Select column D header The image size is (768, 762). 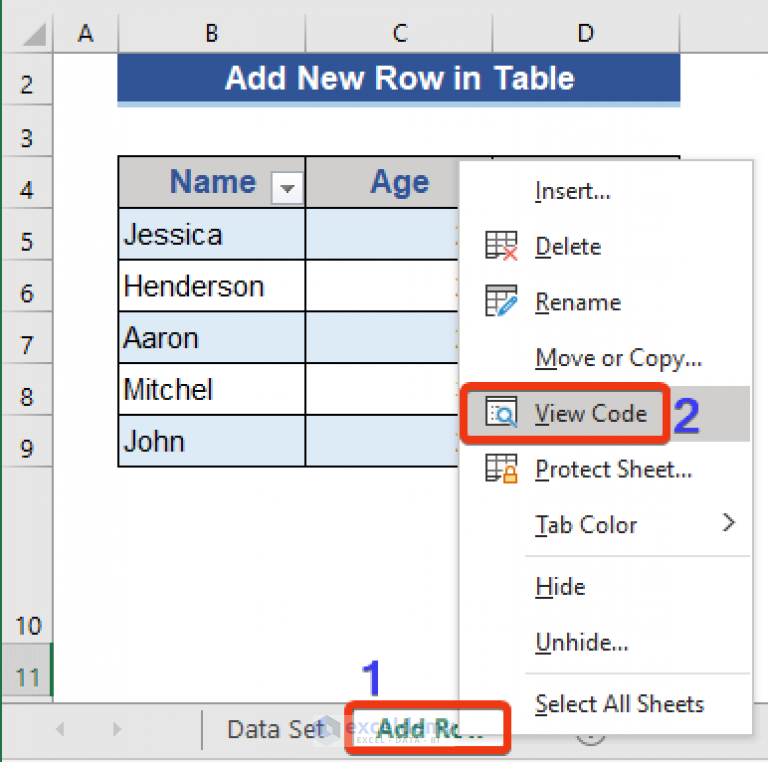(586, 33)
